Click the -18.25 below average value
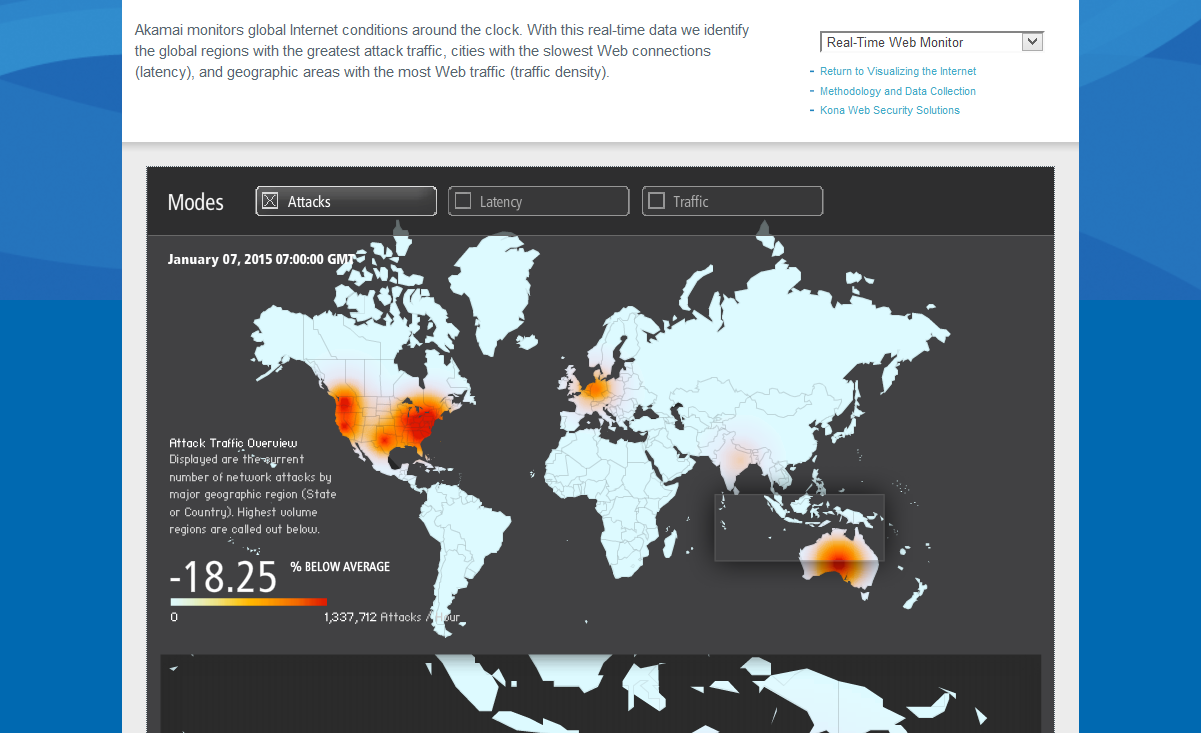The image size is (1201, 733). point(223,578)
